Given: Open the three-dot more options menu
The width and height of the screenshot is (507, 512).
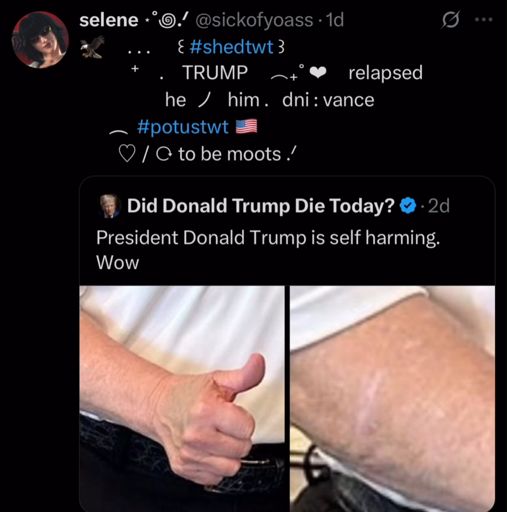Looking at the screenshot, I should pyautogui.click(x=484, y=20).
